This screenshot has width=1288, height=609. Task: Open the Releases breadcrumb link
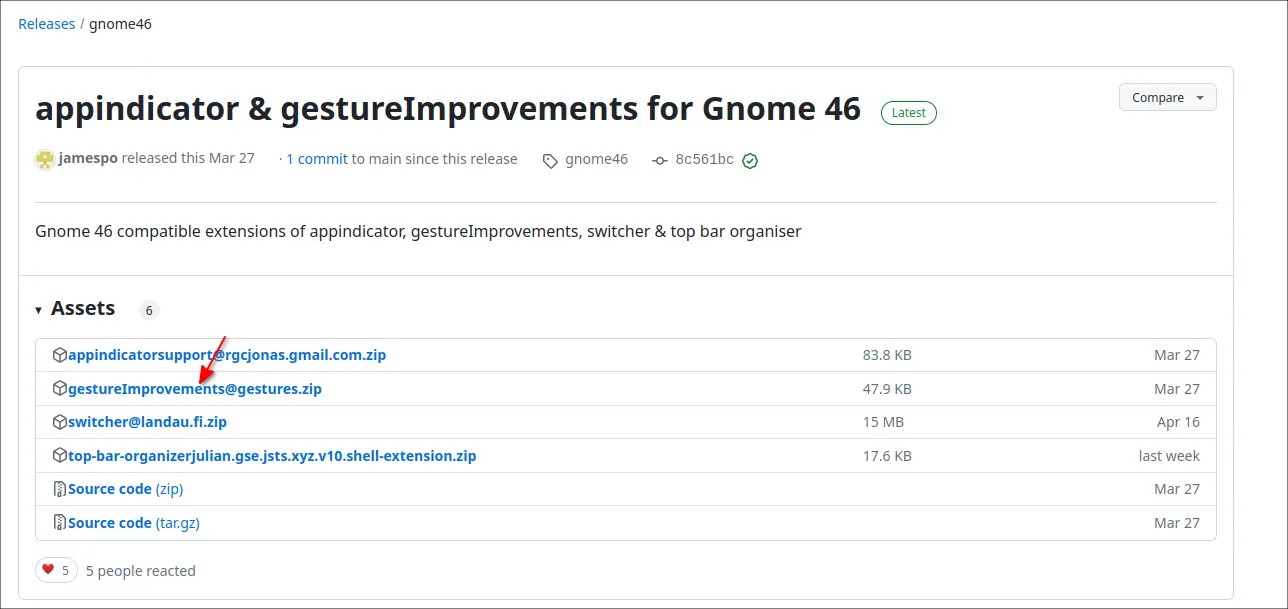tap(47, 23)
